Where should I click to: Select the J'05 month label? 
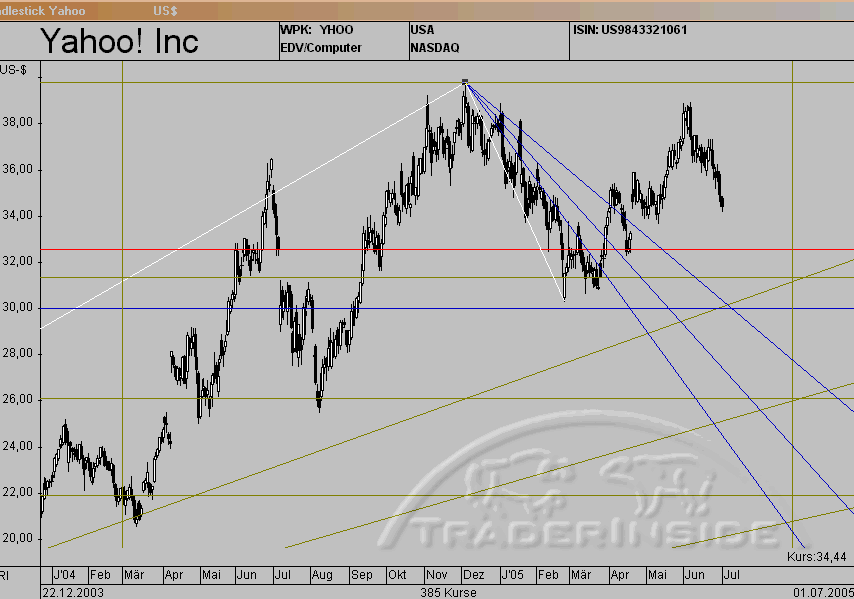512,575
